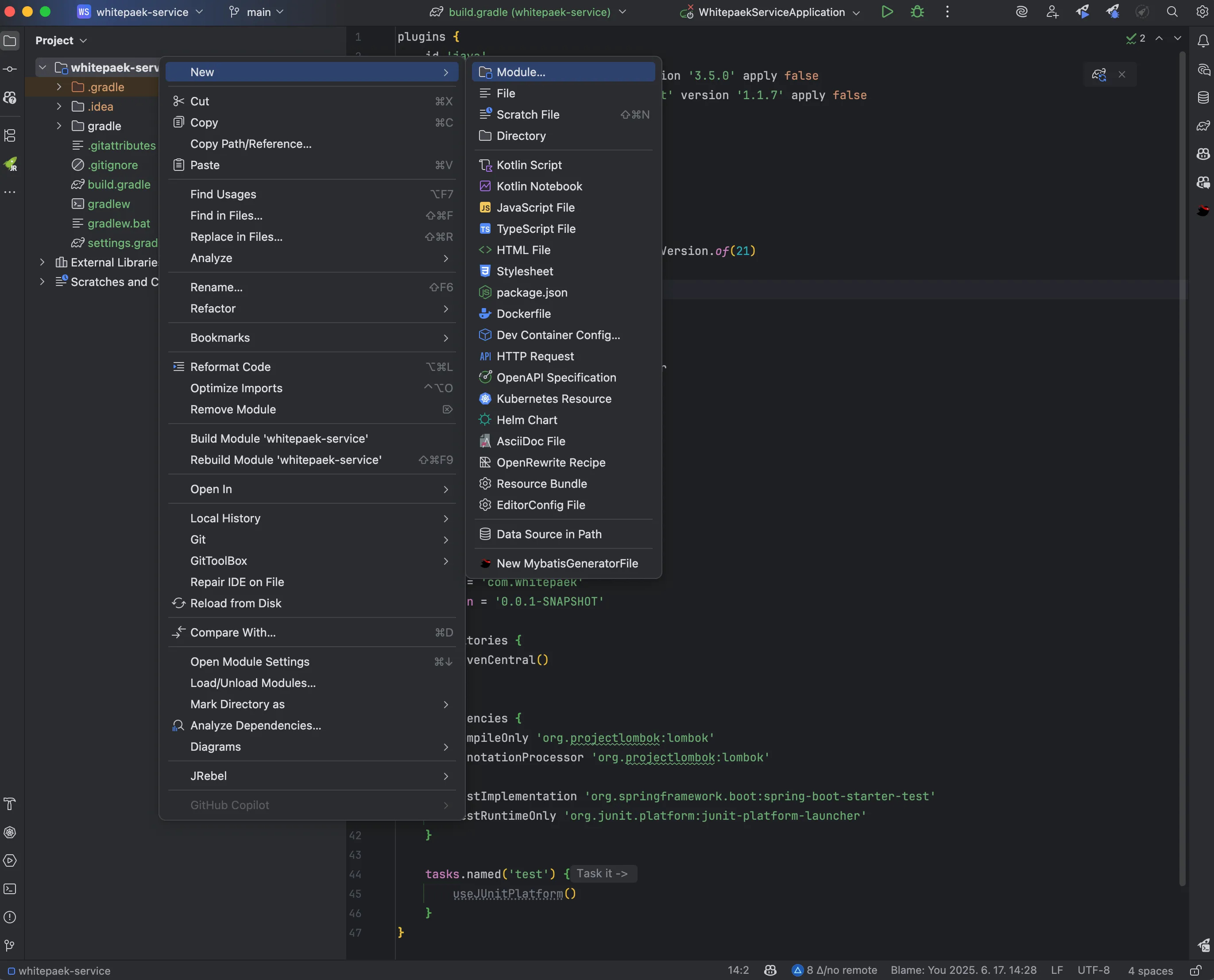Click the GitHub Copilot status bar icon

(x=770, y=970)
